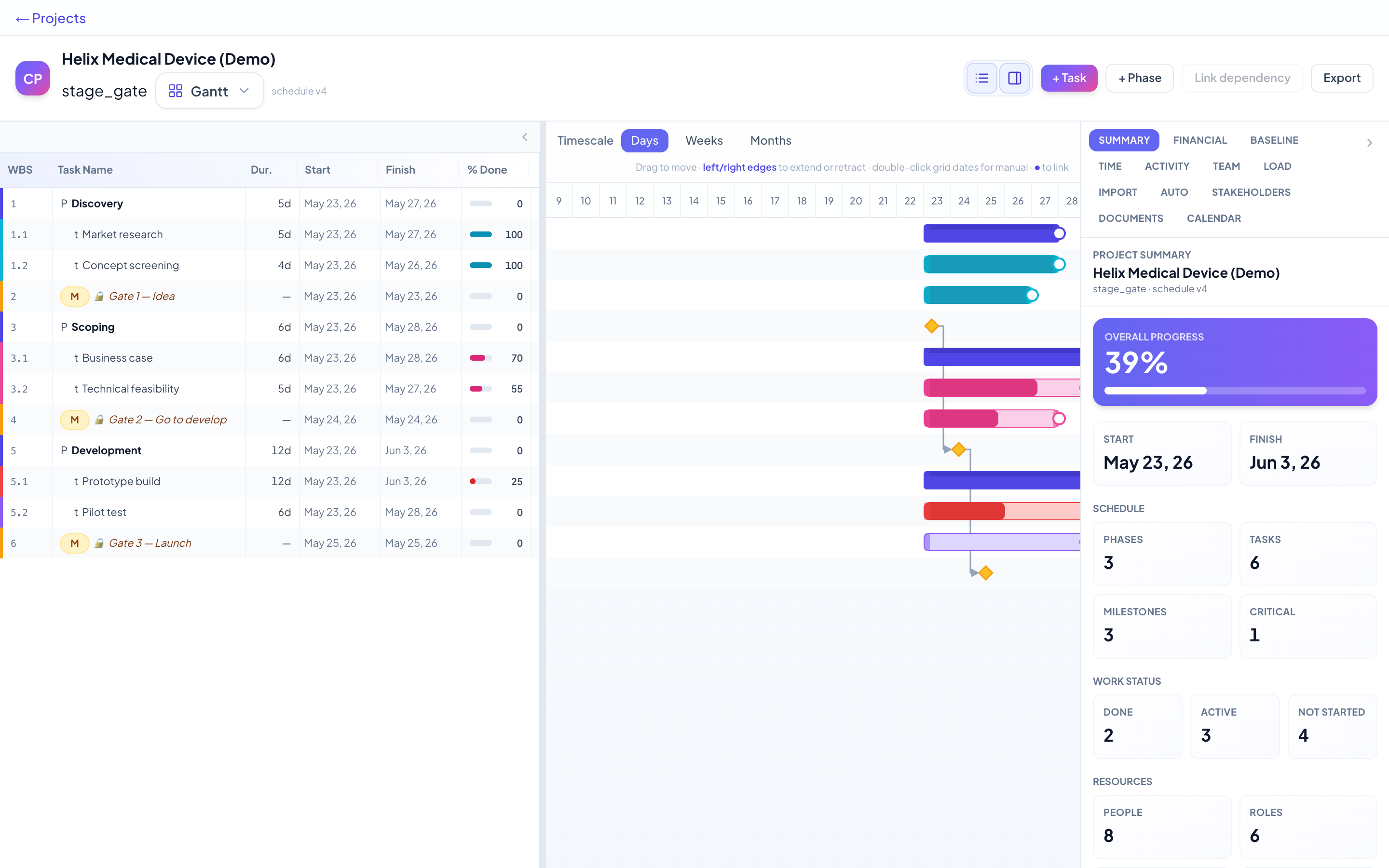This screenshot has width=1389, height=868.
Task: Go back to Projects
Action: 51,18
